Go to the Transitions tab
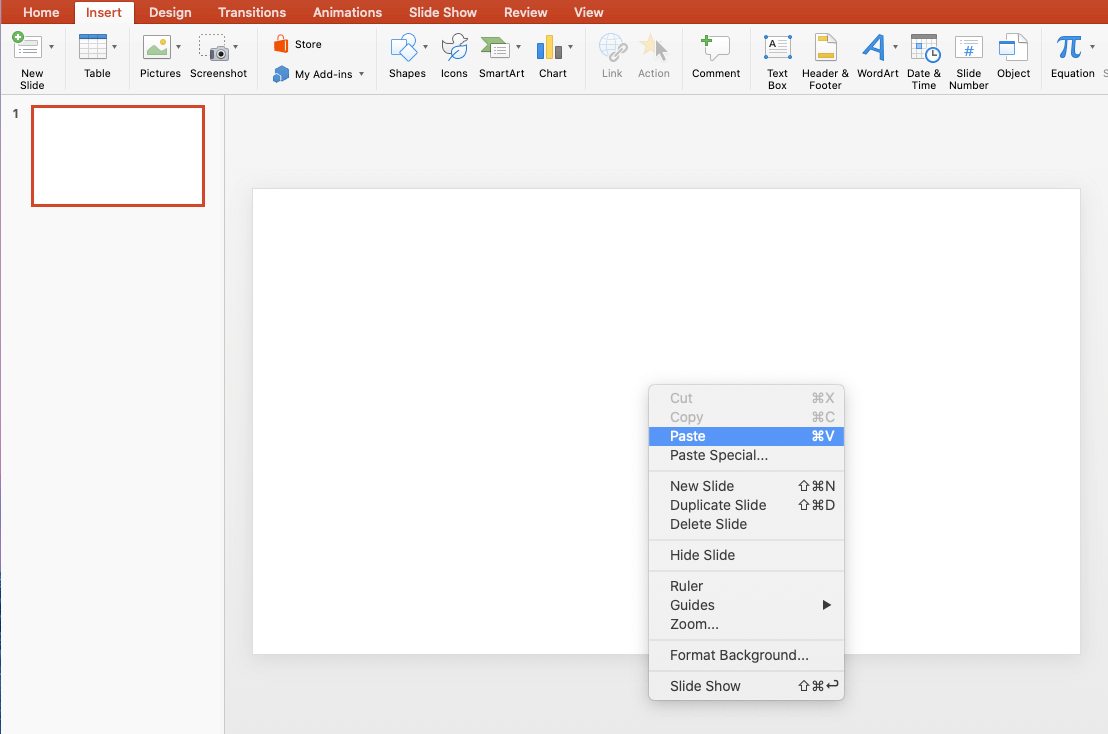The image size is (1108, 734). 252,12
